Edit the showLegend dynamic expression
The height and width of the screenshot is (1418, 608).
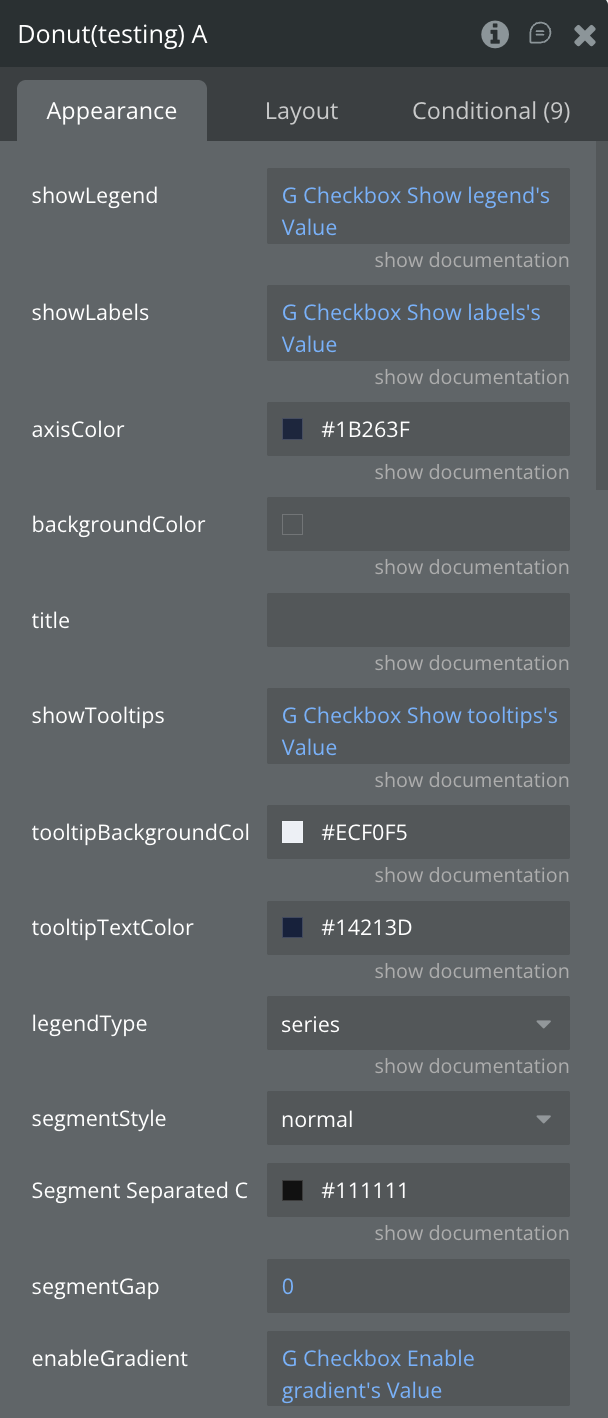[418, 211]
